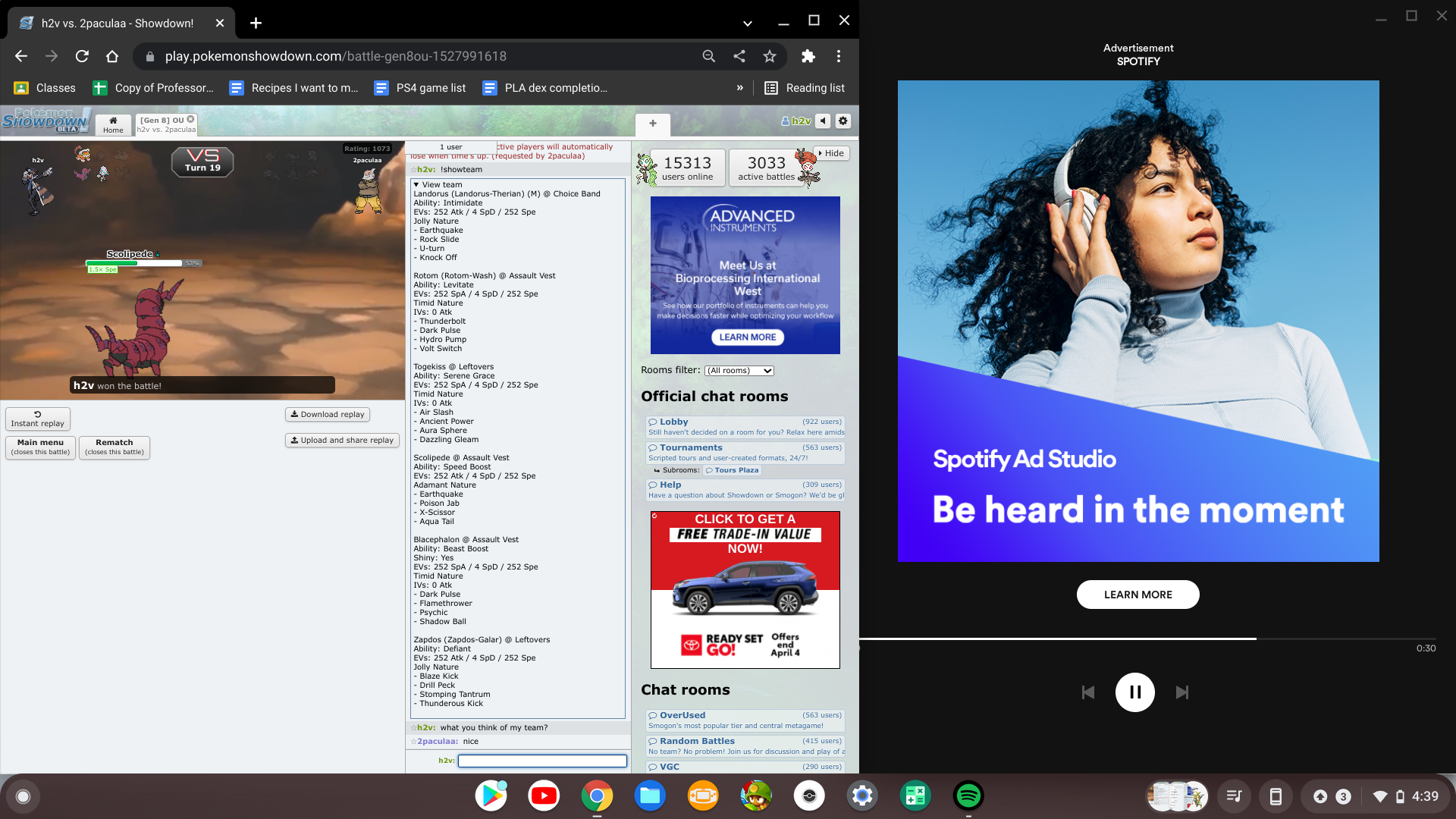Go to the Showdown Home tab
The height and width of the screenshot is (819, 1456).
coord(113,124)
